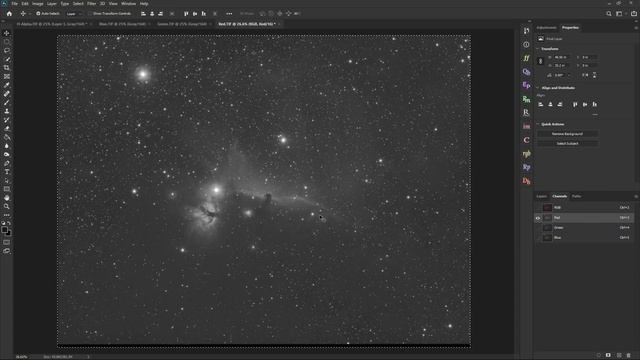This screenshot has height=360, width=640.
Task: Open the Auto-Select Layer dropdown
Action: (74, 13)
